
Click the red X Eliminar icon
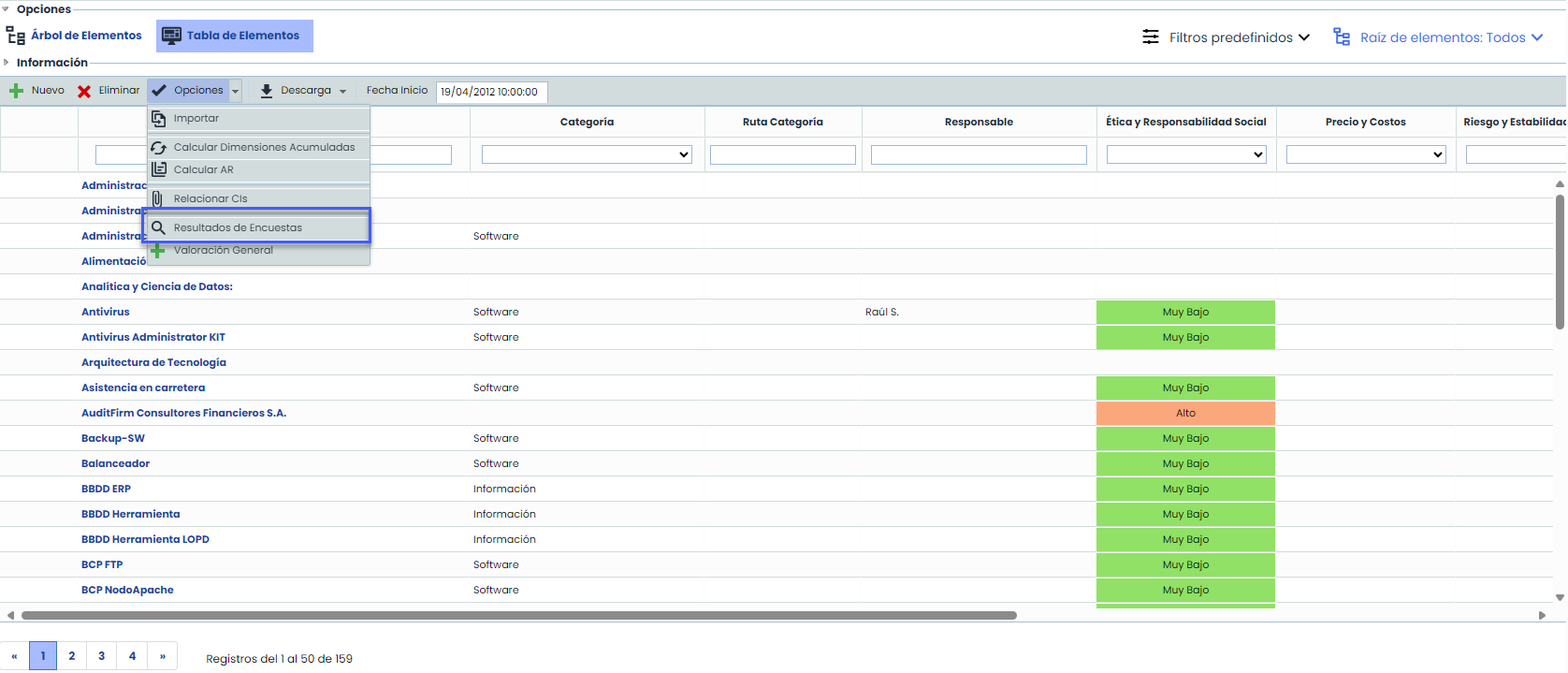[x=84, y=91]
